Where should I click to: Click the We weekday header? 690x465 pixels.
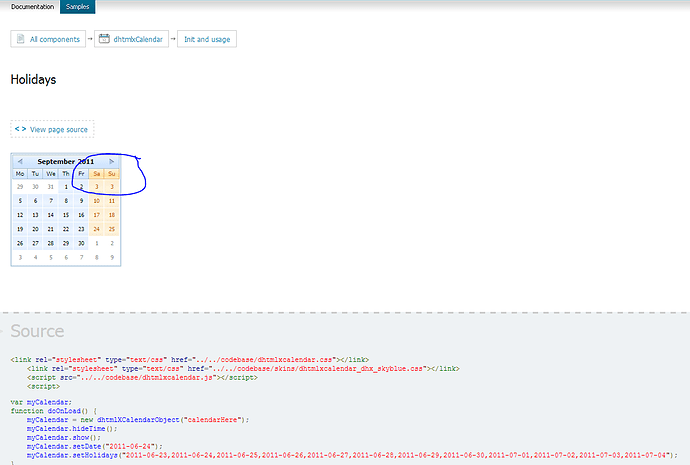click(51, 174)
